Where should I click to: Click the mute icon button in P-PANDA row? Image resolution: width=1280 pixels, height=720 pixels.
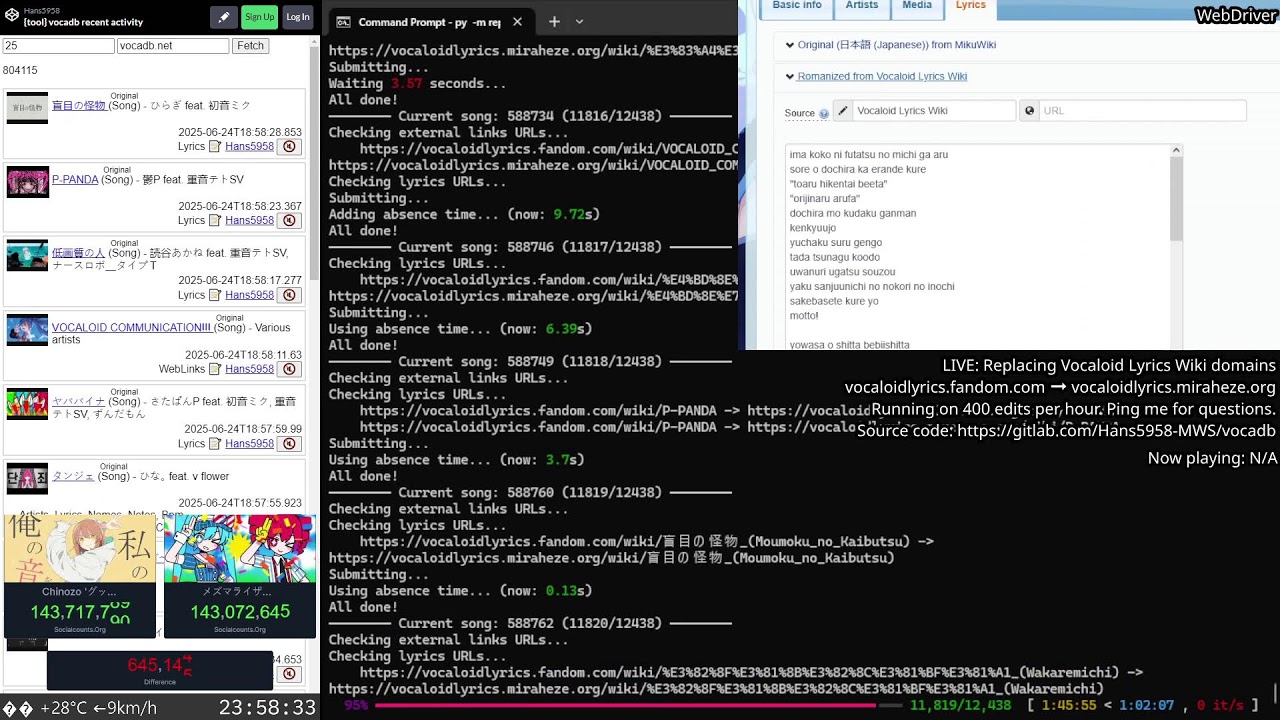point(289,220)
